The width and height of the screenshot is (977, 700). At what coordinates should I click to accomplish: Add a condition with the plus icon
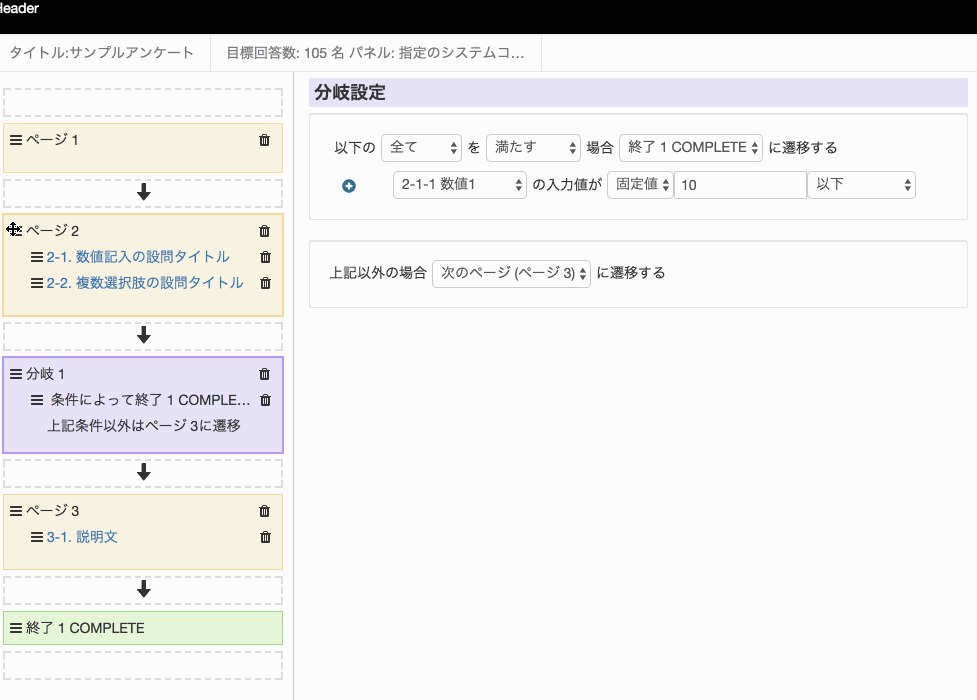pos(349,186)
